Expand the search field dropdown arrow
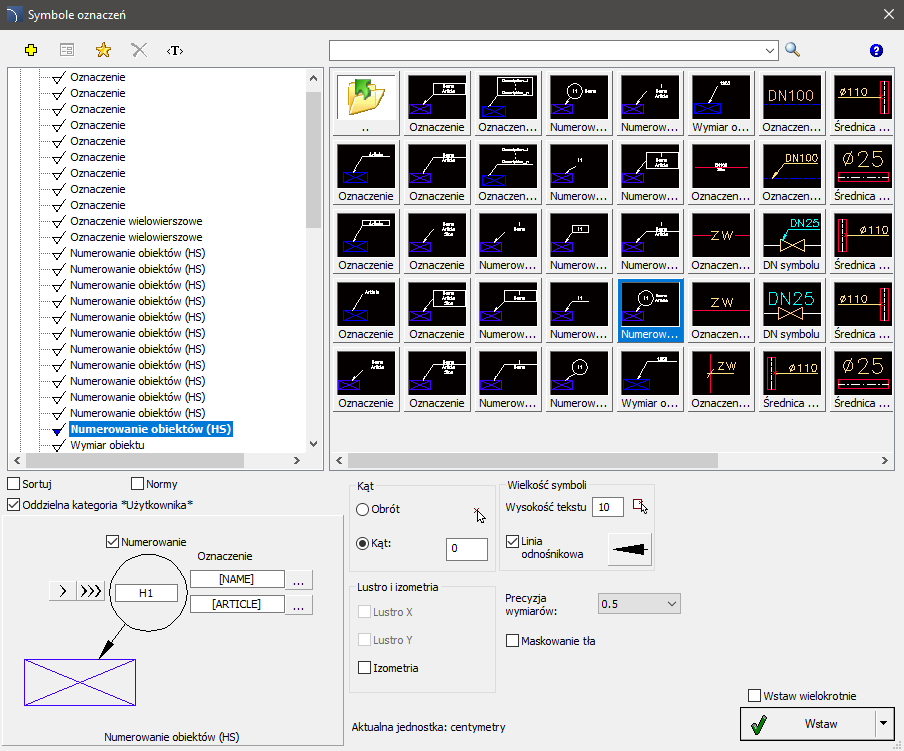 coord(770,49)
